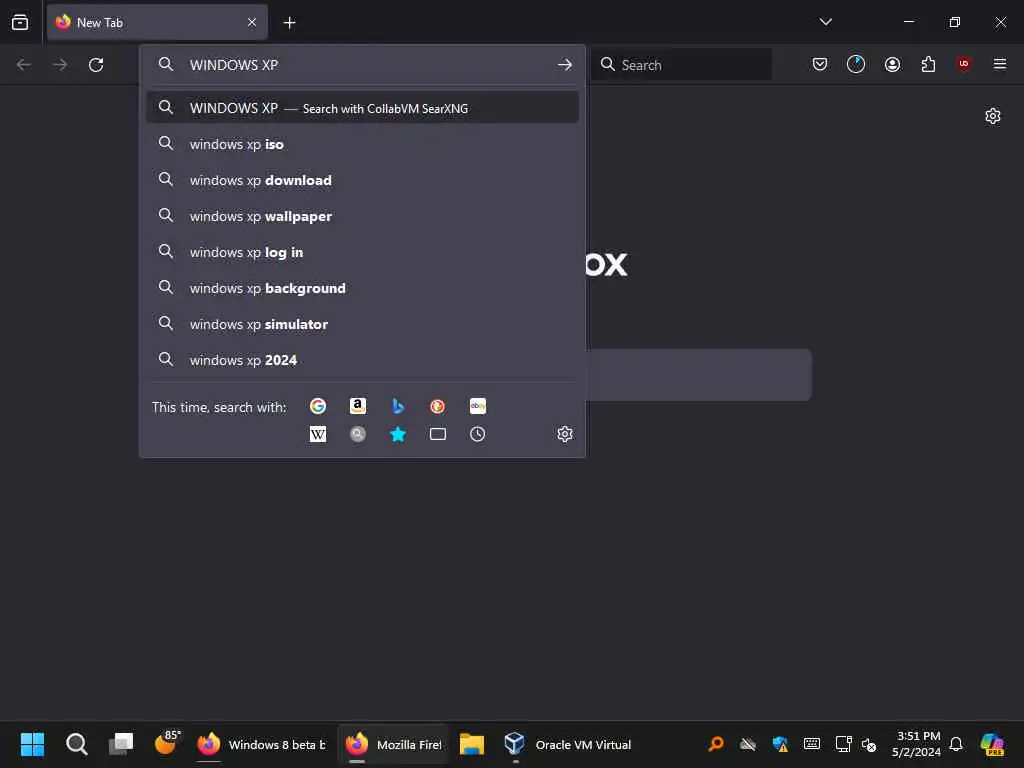Open the circular timer extension icon
Viewport: 1024px width, 768px height.
point(856,64)
